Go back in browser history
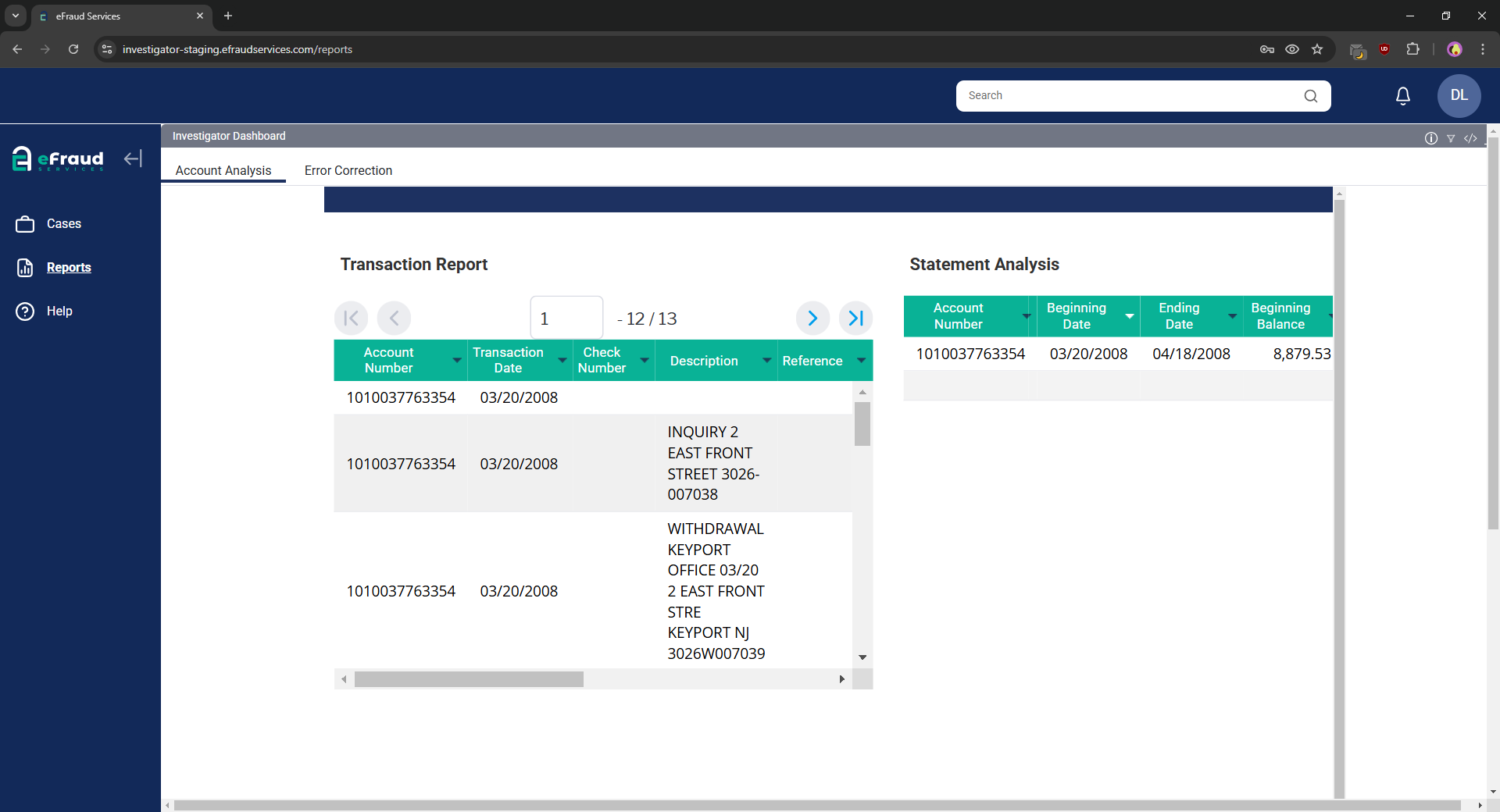 pos(17,49)
